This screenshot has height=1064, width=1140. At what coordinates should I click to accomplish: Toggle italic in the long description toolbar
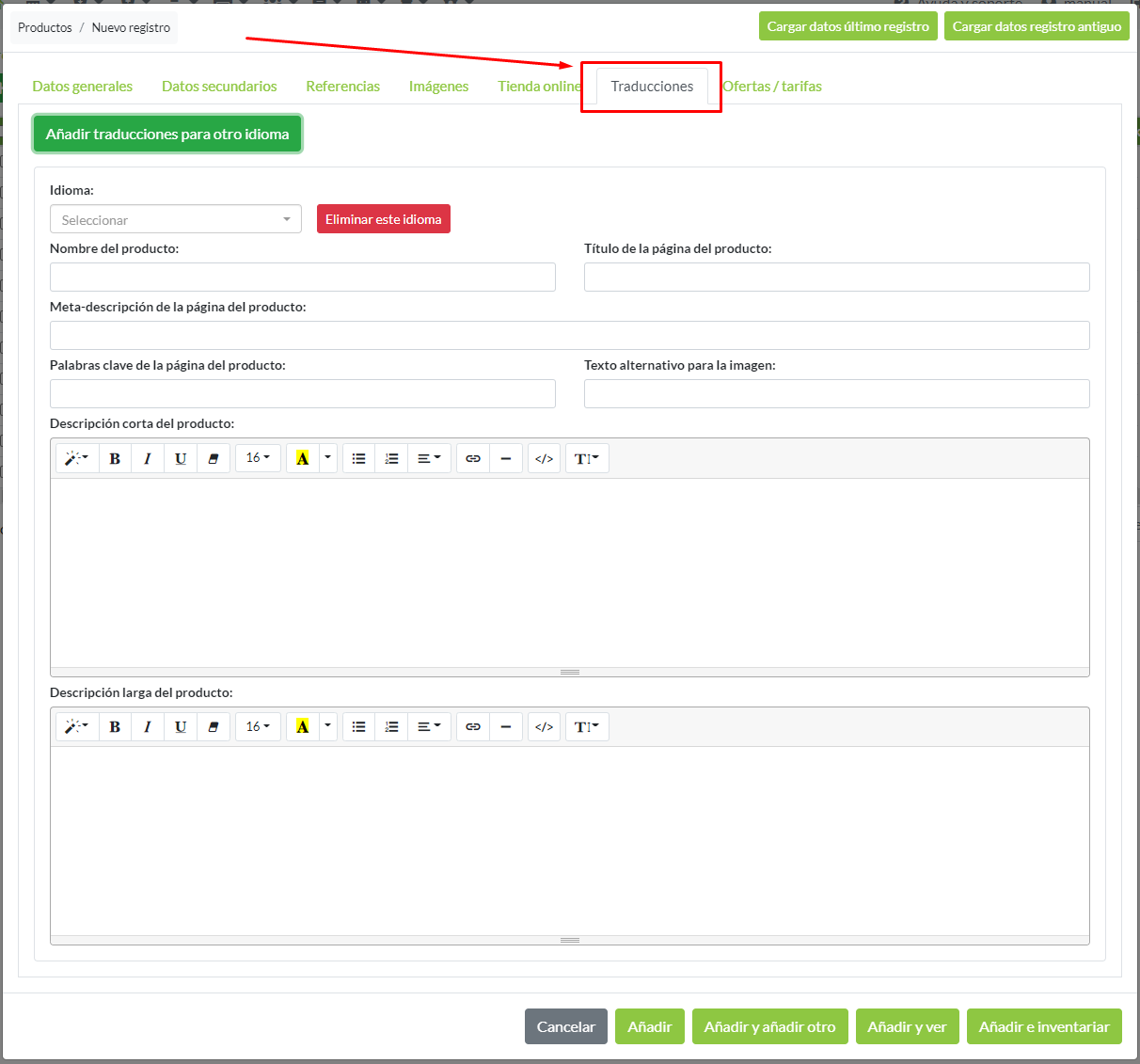tap(147, 726)
